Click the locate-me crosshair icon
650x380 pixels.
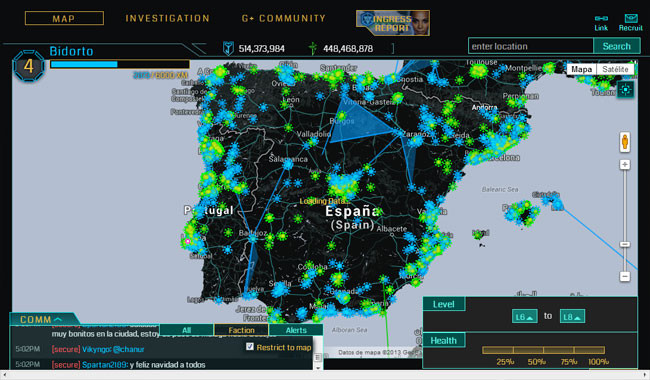(x=625, y=89)
